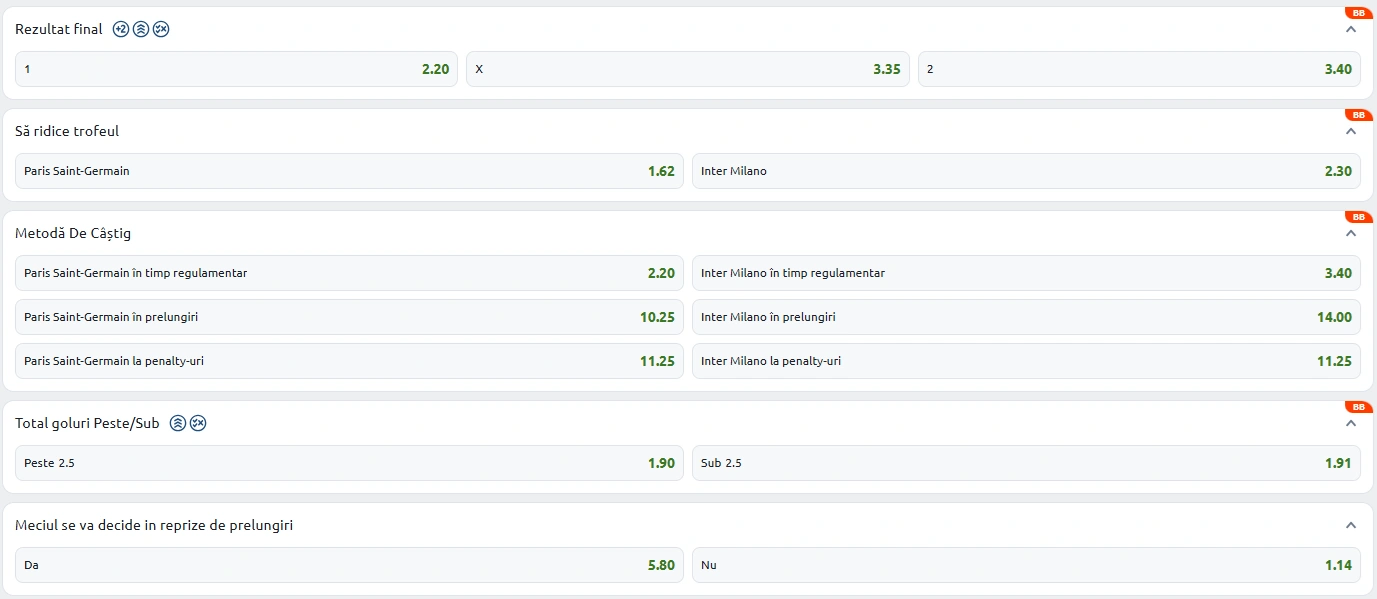Collapse the Să ridice trofeul section
This screenshot has height=599, width=1377.
pos(1351,131)
